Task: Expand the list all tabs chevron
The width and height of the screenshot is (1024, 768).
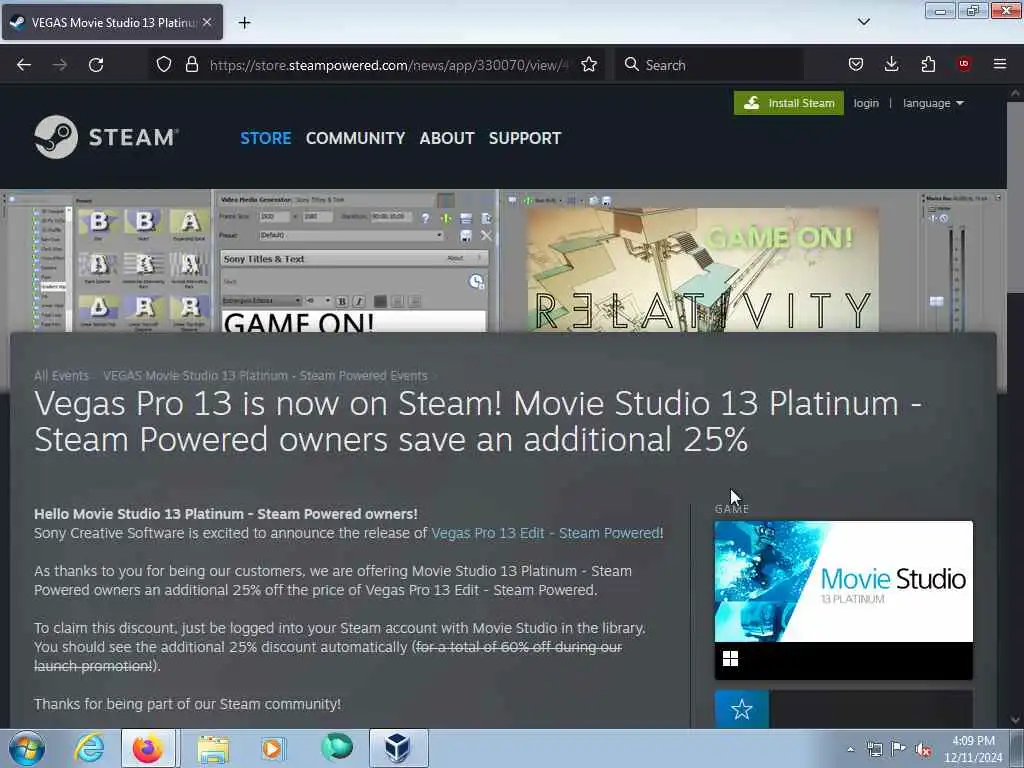Action: click(863, 22)
